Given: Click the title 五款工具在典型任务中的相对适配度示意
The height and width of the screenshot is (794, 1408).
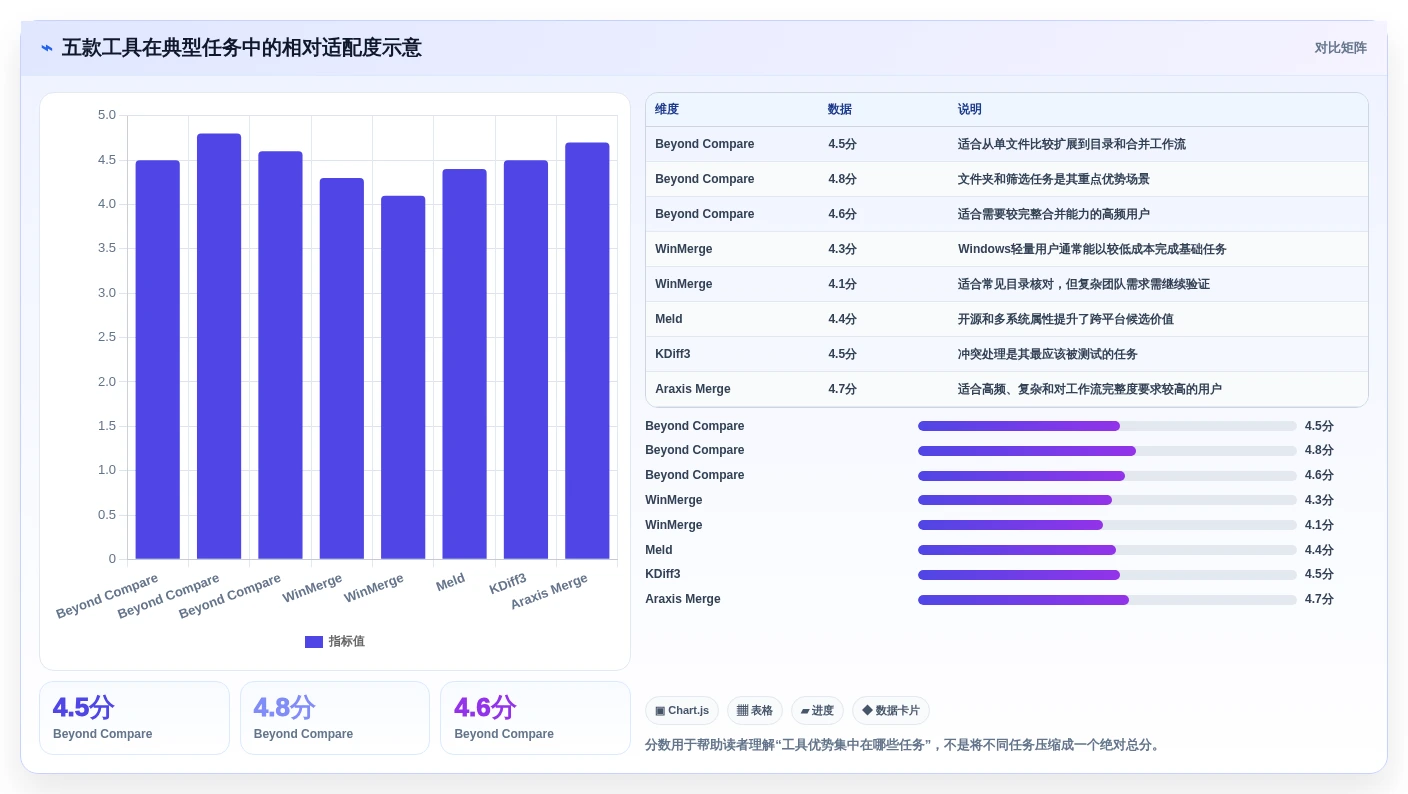Looking at the screenshot, I should [x=242, y=48].
